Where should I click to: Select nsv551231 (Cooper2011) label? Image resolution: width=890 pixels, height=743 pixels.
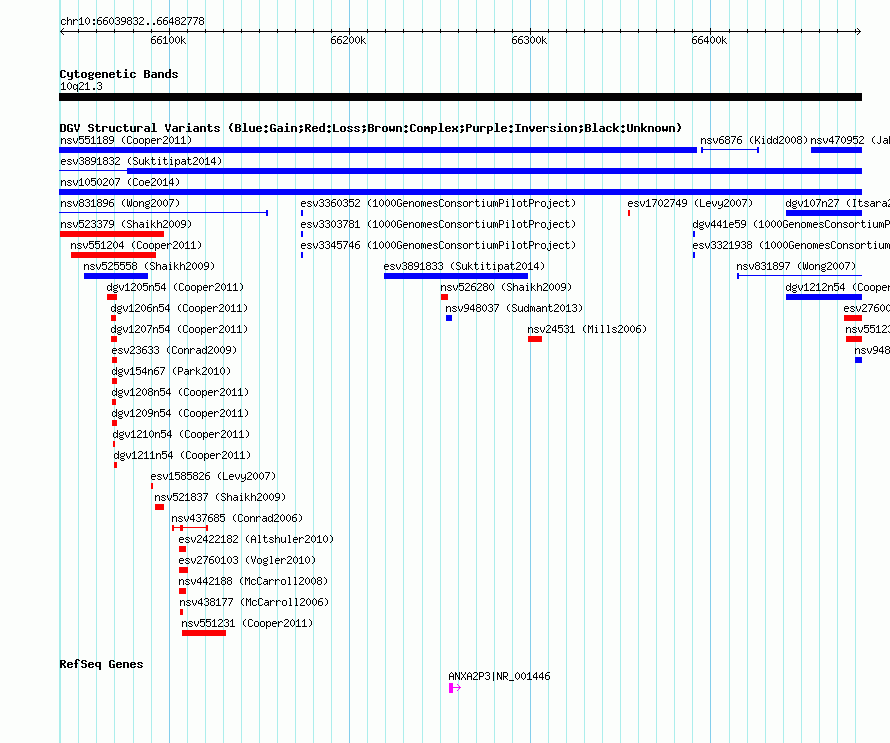(247, 623)
